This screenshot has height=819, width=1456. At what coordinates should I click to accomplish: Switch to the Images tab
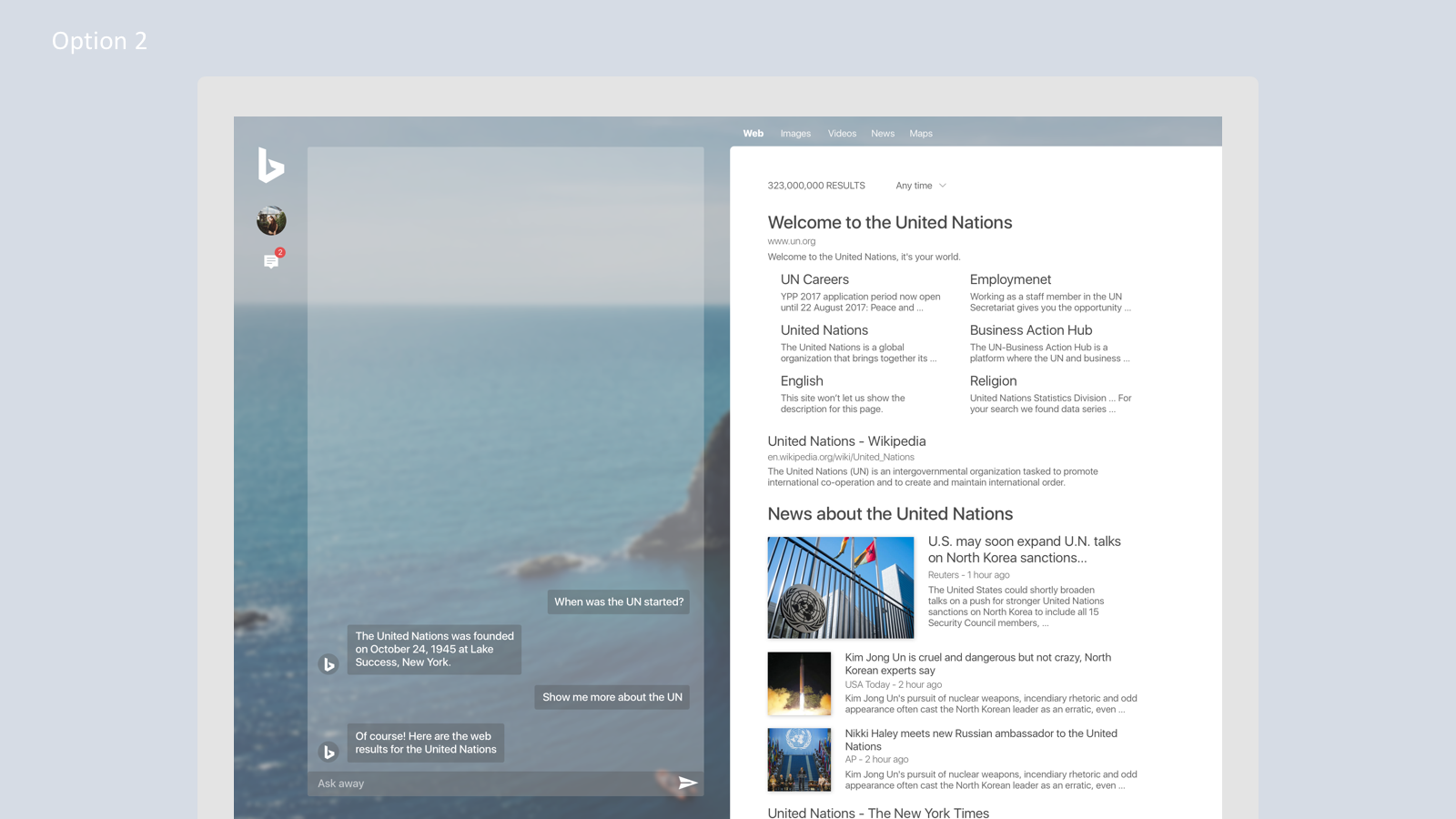pos(795,133)
